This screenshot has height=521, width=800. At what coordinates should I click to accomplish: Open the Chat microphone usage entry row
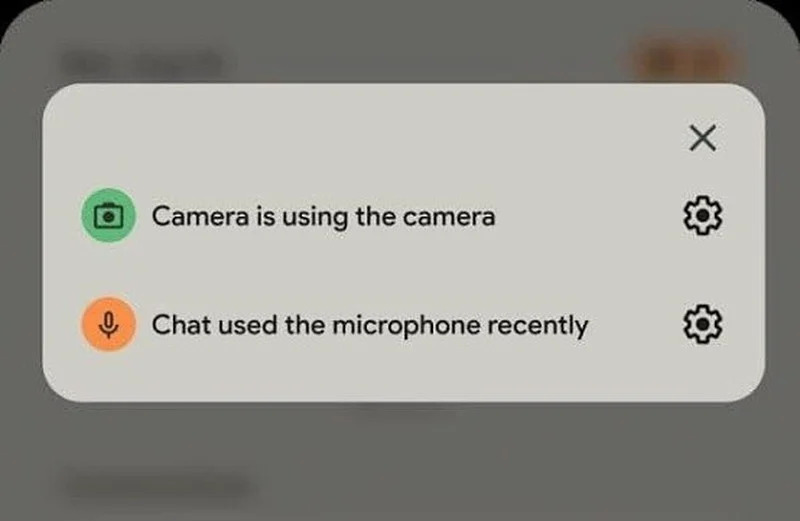[x=403, y=324]
